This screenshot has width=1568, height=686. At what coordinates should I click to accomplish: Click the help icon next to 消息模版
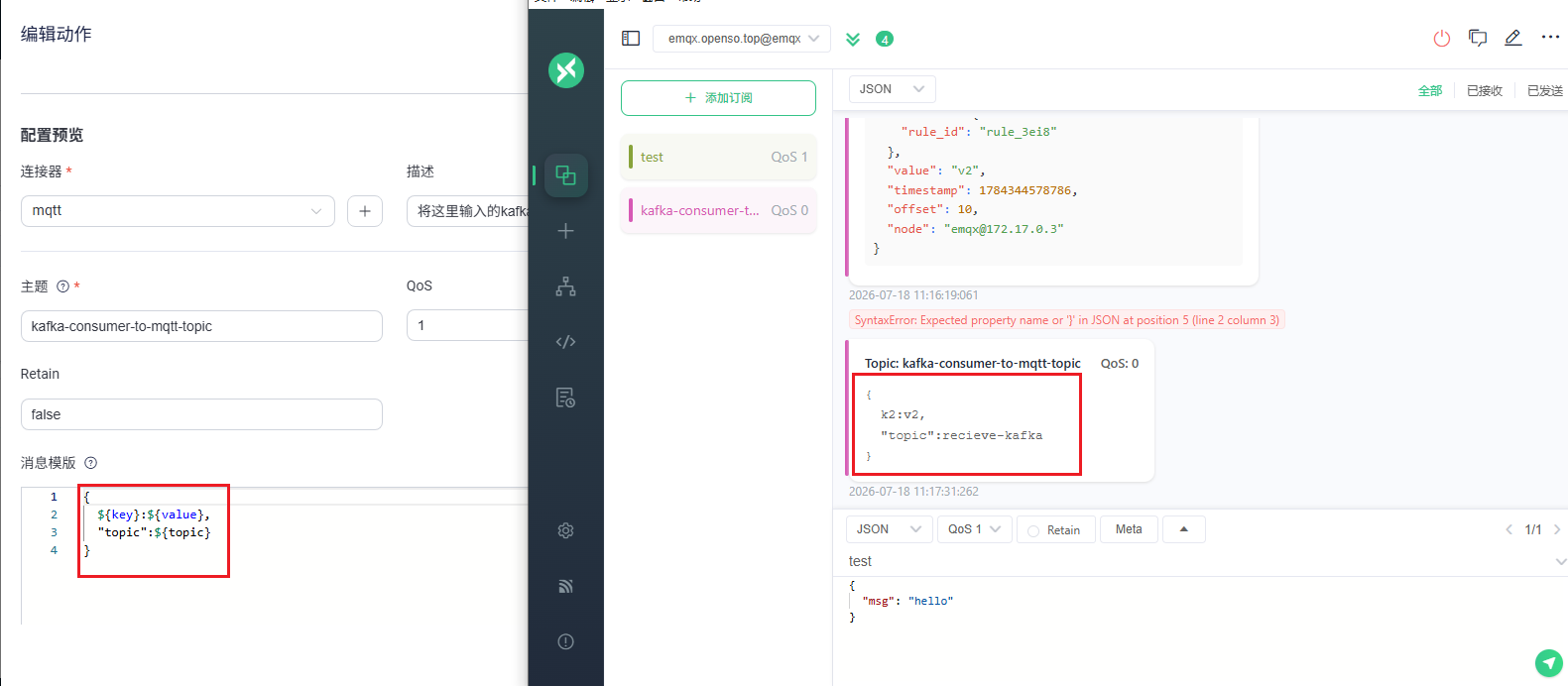[x=91, y=463]
